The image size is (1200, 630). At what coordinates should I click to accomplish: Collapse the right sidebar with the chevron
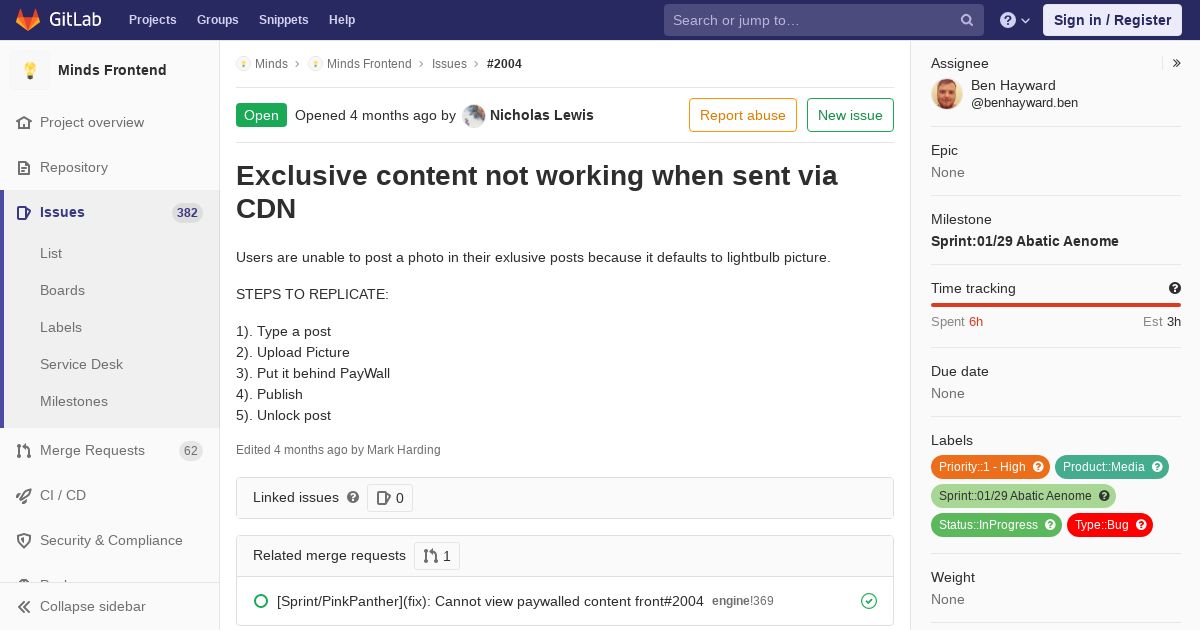click(x=1177, y=63)
